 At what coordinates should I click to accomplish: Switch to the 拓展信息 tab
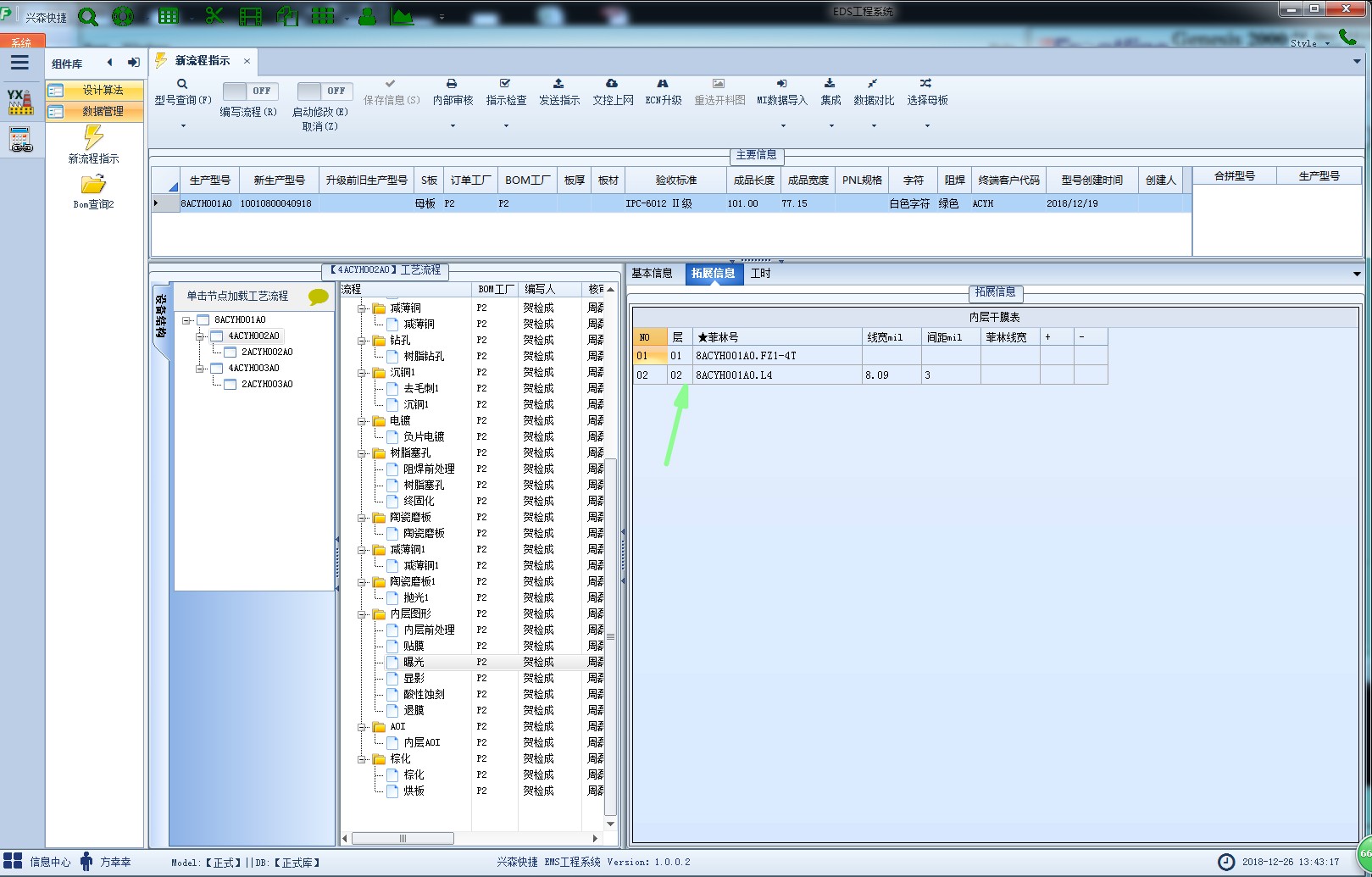[x=714, y=273]
